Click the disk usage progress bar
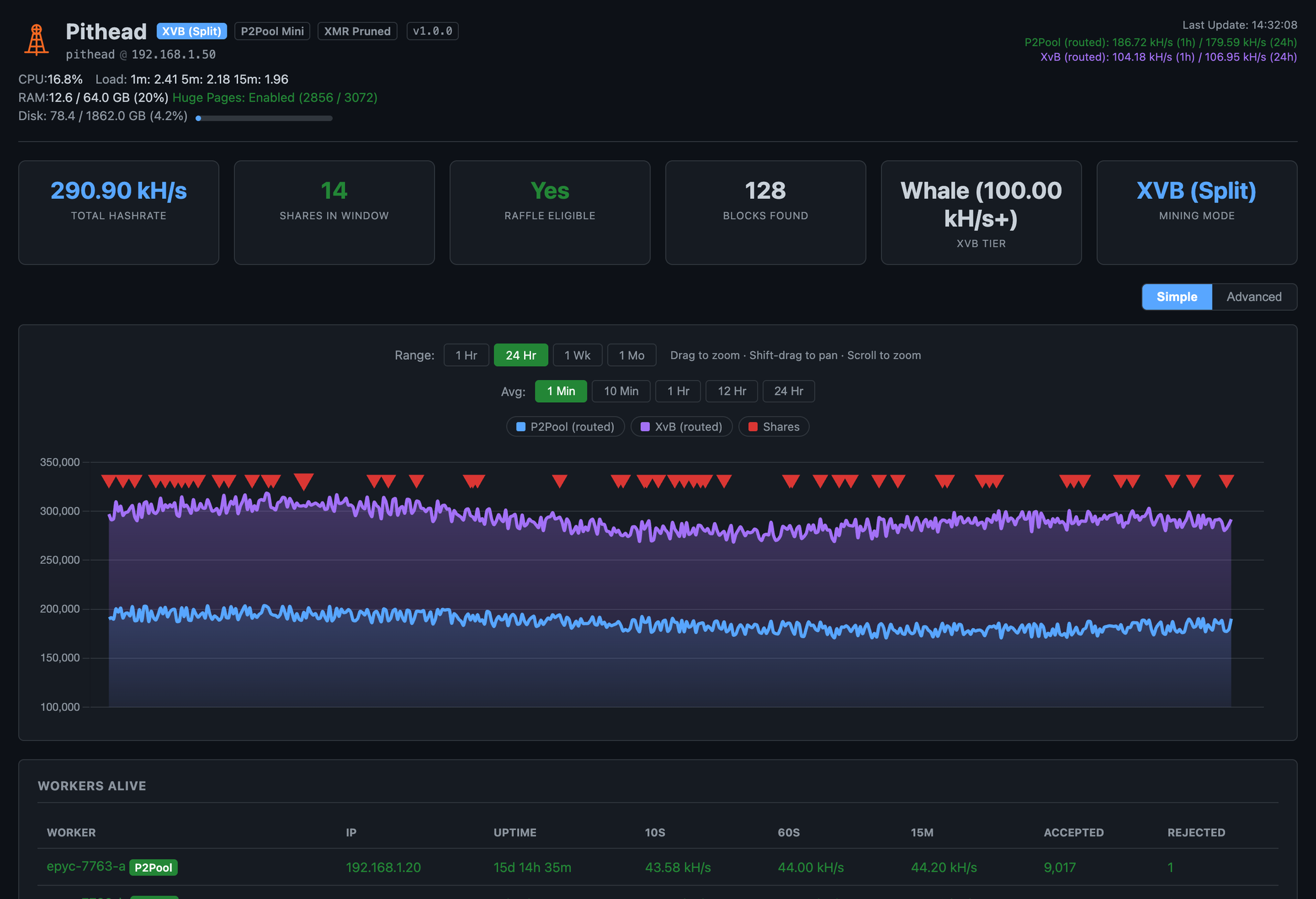 click(x=264, y=118)
